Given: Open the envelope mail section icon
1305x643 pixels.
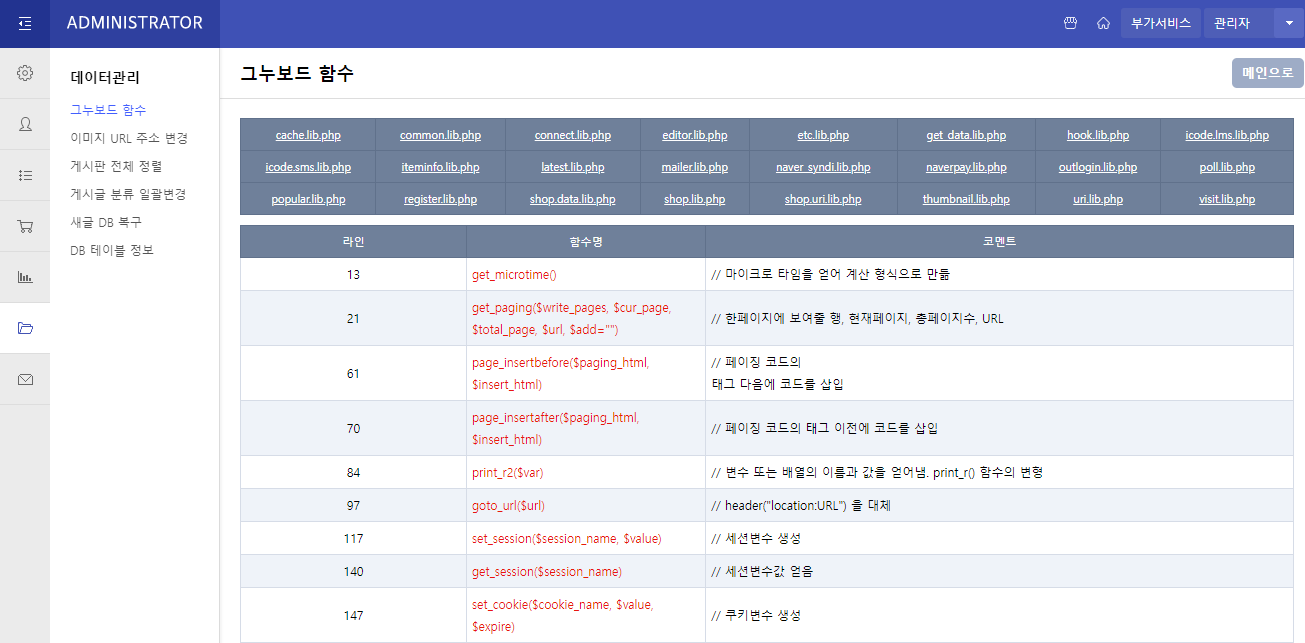Looking at the screenshot, I should pos(25,379).
